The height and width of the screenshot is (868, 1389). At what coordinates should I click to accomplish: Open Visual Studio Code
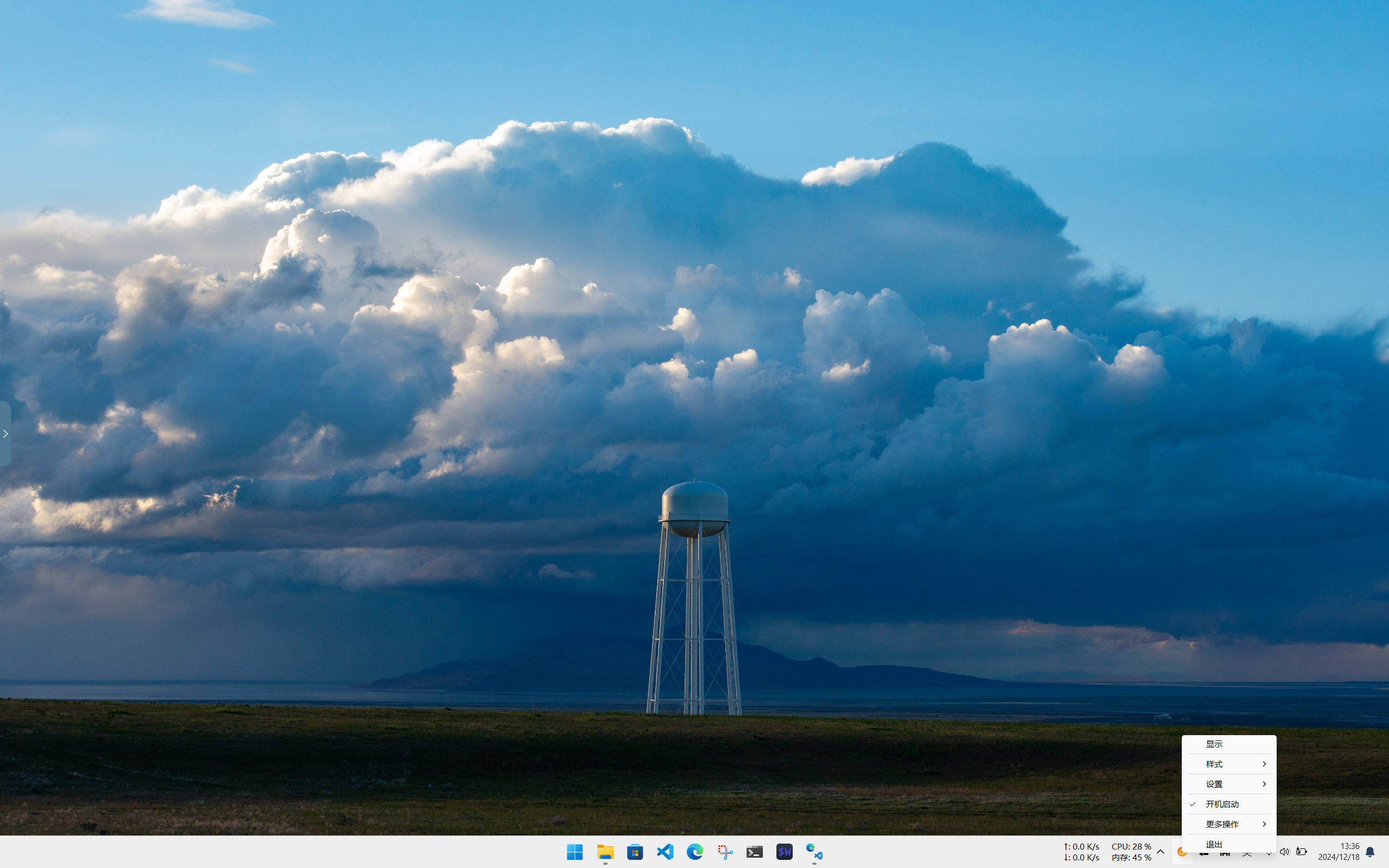click(x=665, y=852)
